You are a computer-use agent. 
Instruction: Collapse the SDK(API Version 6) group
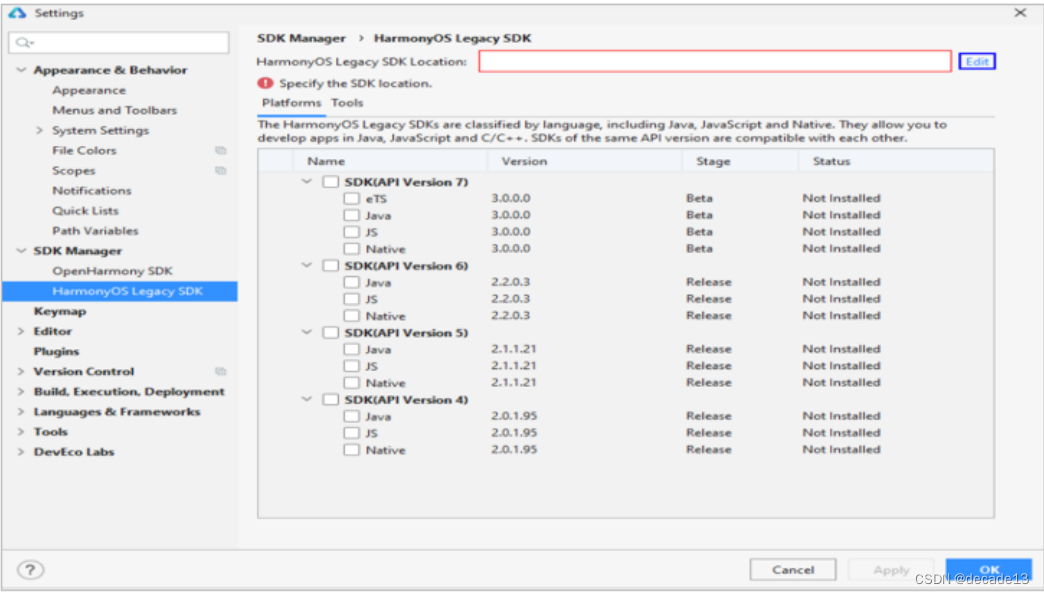pyautogui.click(x=307, y=265)
